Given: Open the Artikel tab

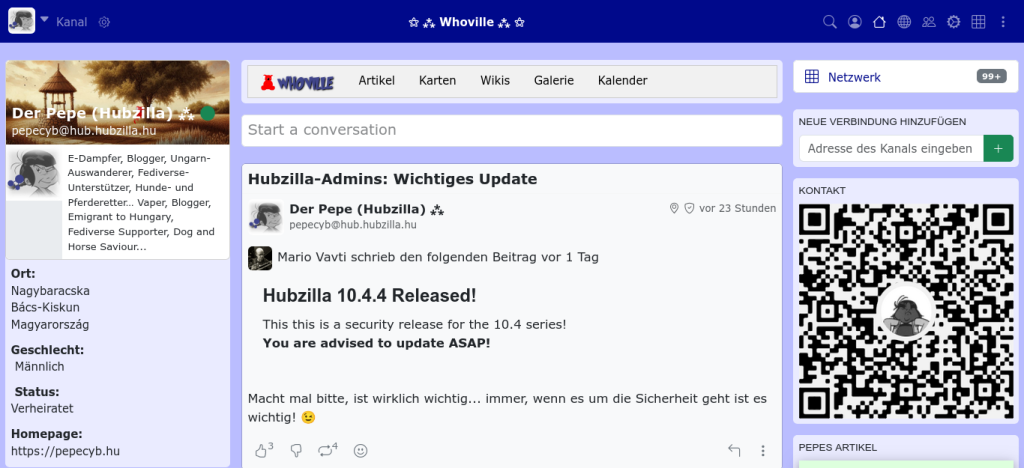Looking at the screenshot, I should [377, 81].
